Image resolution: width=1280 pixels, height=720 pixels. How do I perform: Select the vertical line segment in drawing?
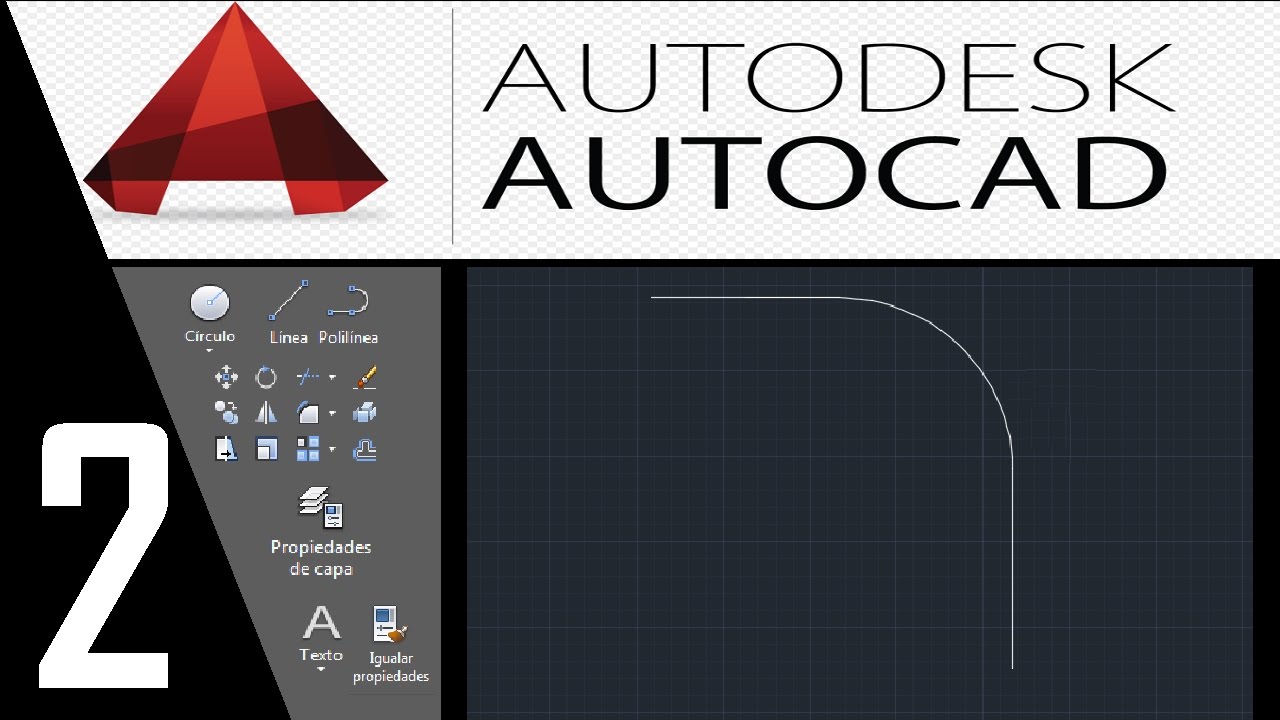coord(1012,564)
